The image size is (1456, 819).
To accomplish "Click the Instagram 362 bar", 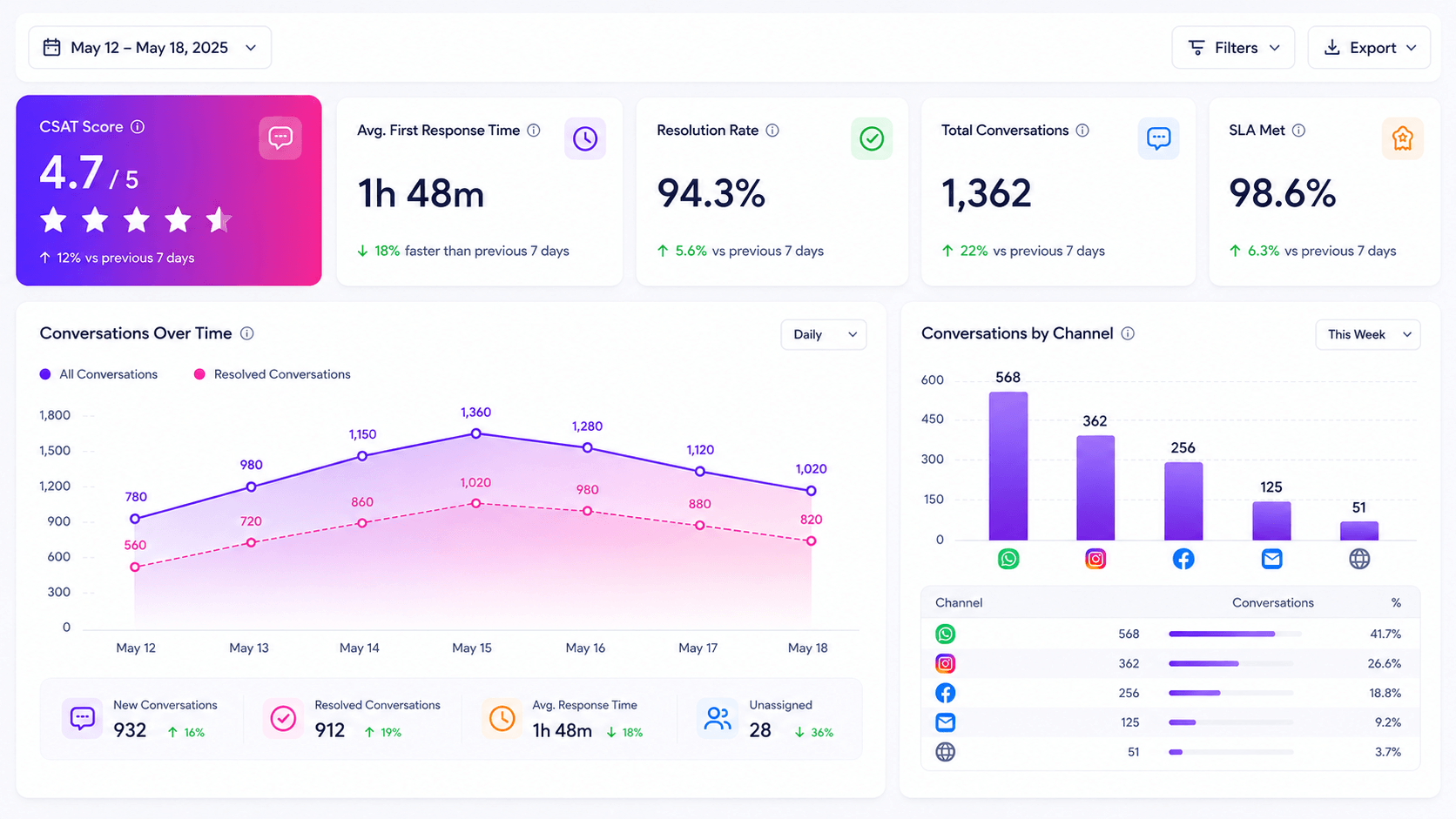I will (x=1095, y=488).
